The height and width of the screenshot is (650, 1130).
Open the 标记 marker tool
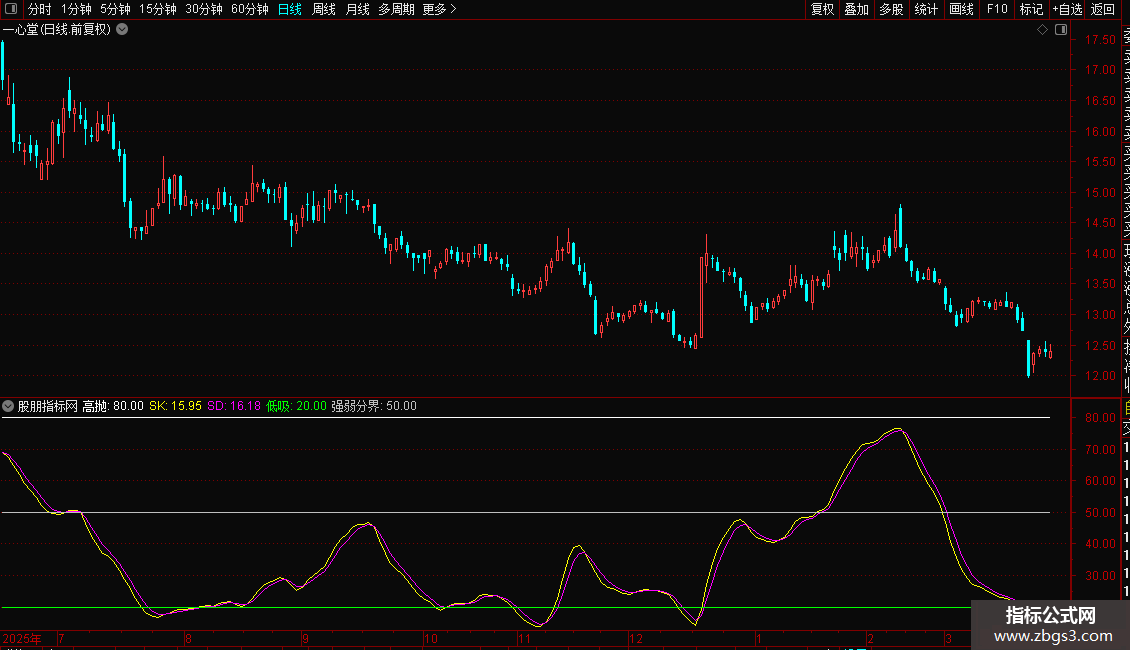click(x=1031, y=9)
